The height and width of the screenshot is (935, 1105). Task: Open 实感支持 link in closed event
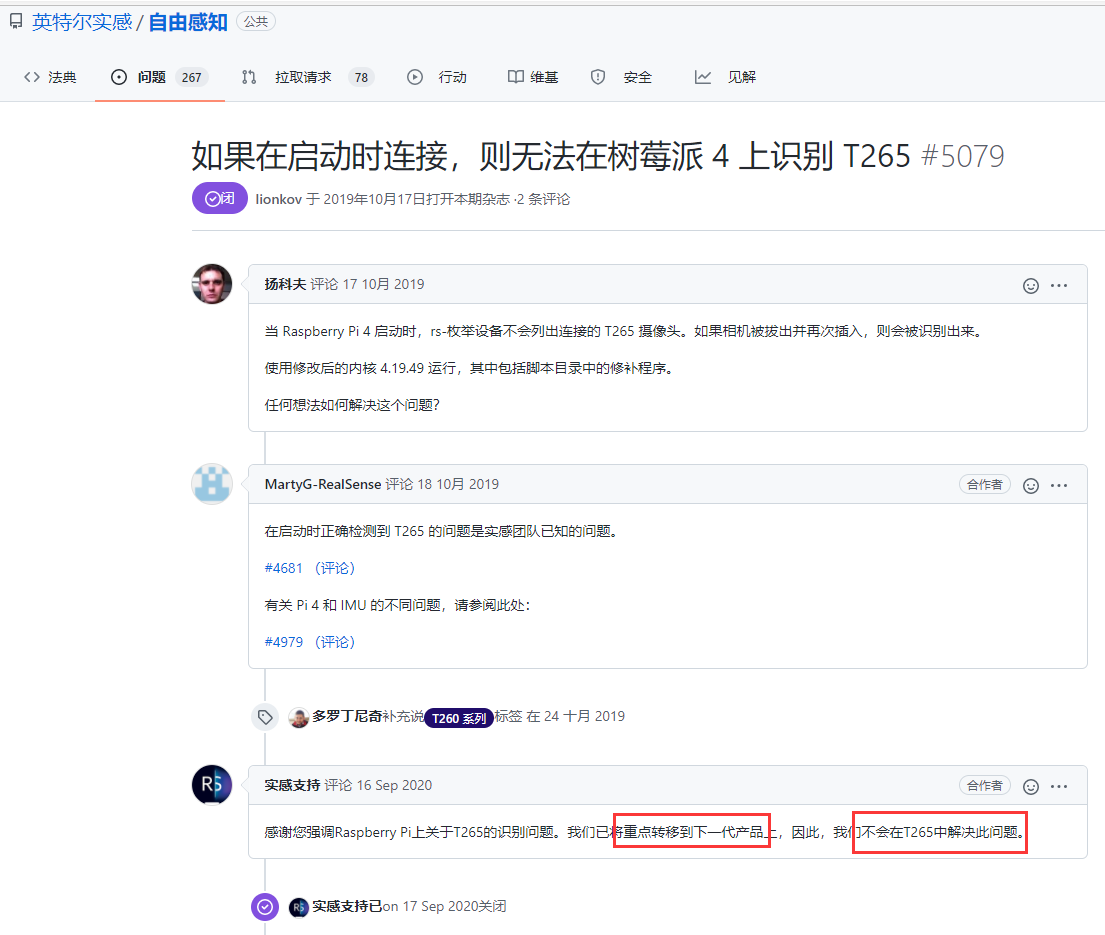(340, 906)
